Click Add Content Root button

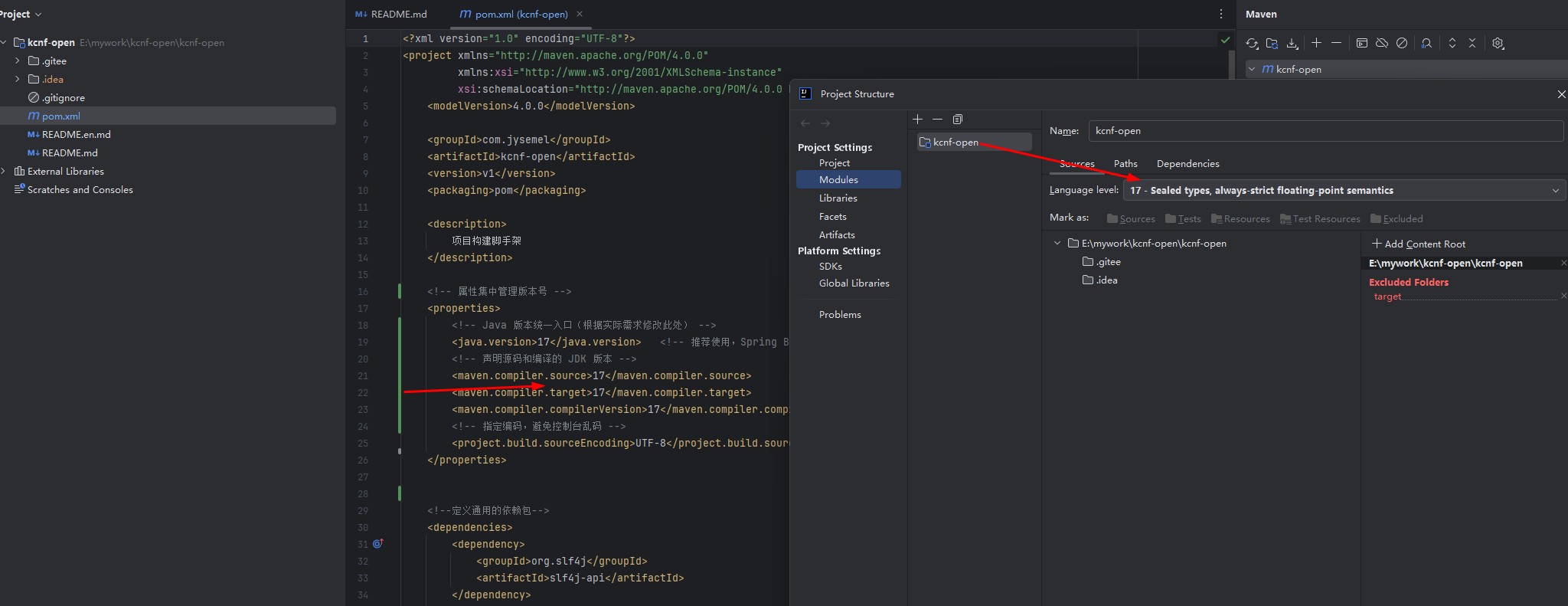[x=1419, y=244]
